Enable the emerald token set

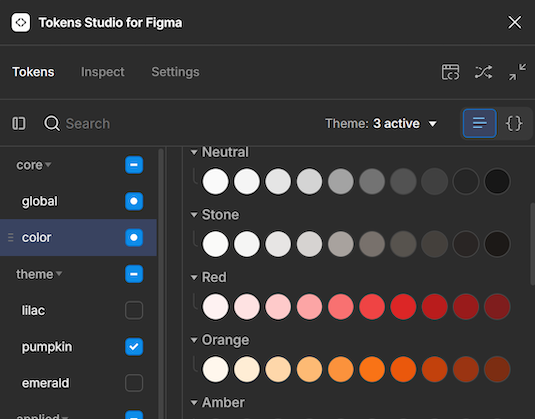[134, 383]
